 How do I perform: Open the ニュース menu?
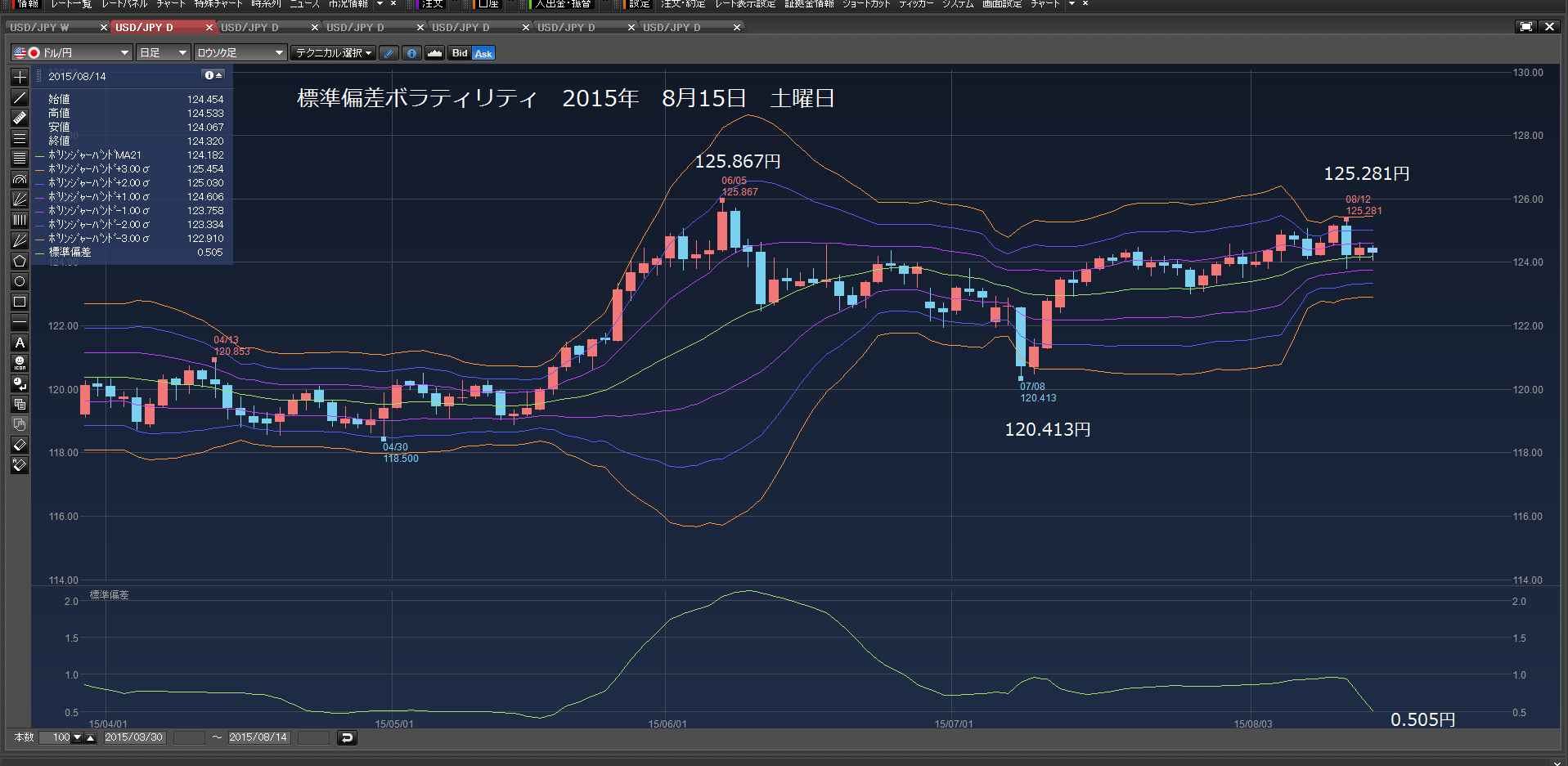point(304,4)
